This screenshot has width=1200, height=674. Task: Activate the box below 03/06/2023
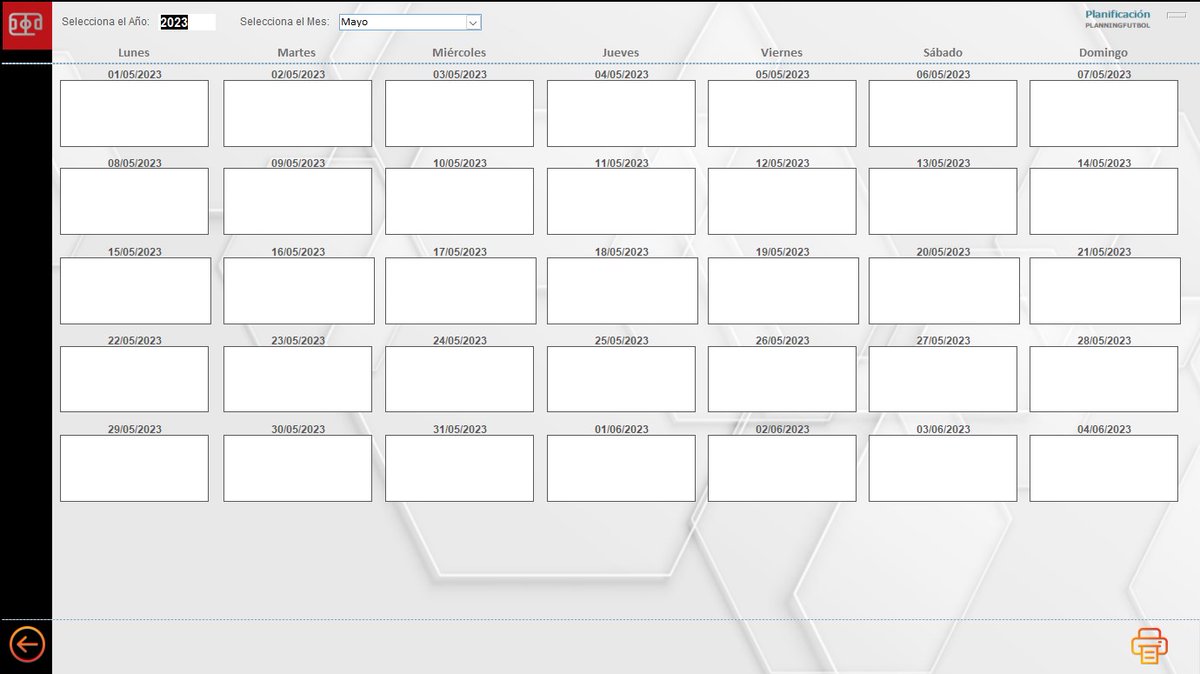[x=943, y=468]
